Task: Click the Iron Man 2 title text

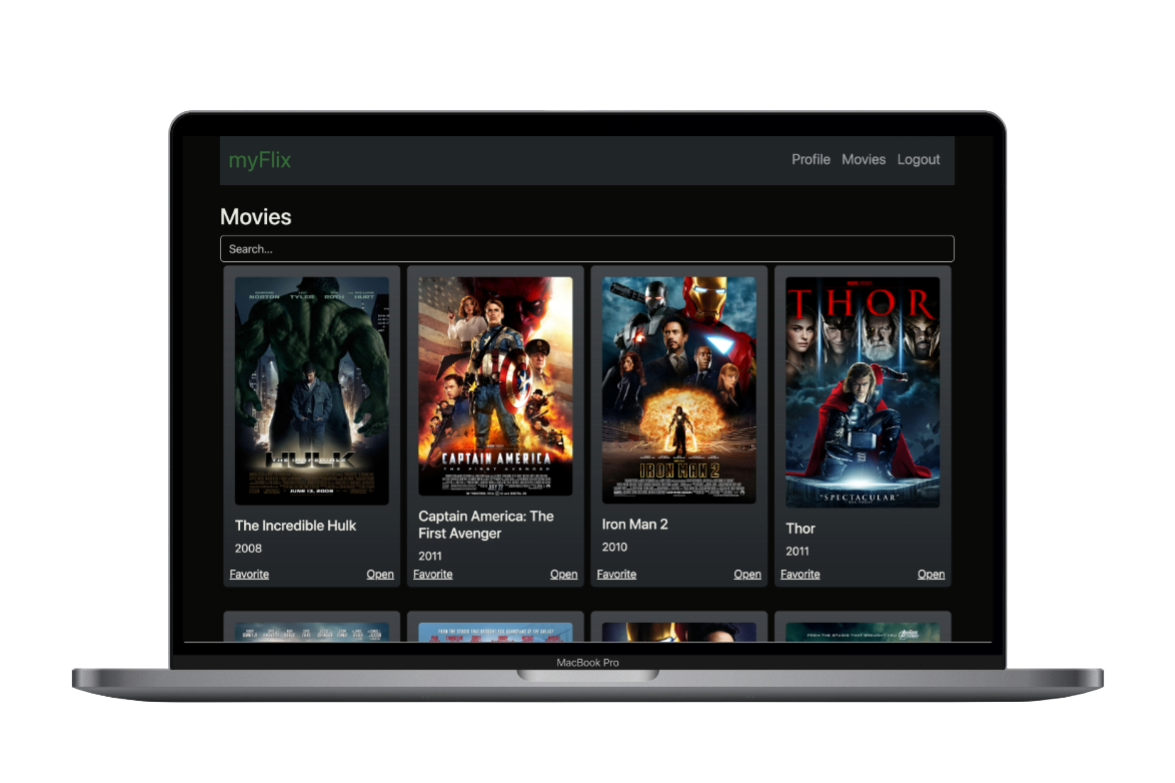Action: pos(635,524)
